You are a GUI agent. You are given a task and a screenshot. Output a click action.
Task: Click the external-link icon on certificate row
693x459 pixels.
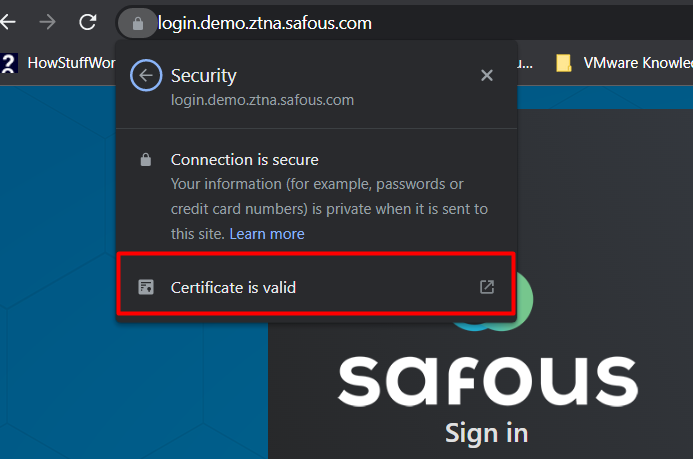click(x=487, y=288)
